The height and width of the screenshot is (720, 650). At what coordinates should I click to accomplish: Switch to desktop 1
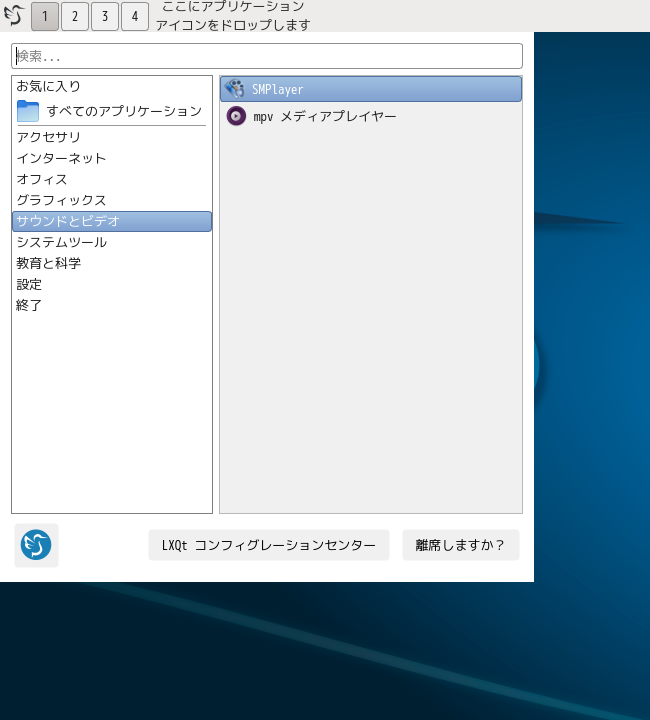click(45, 16)
